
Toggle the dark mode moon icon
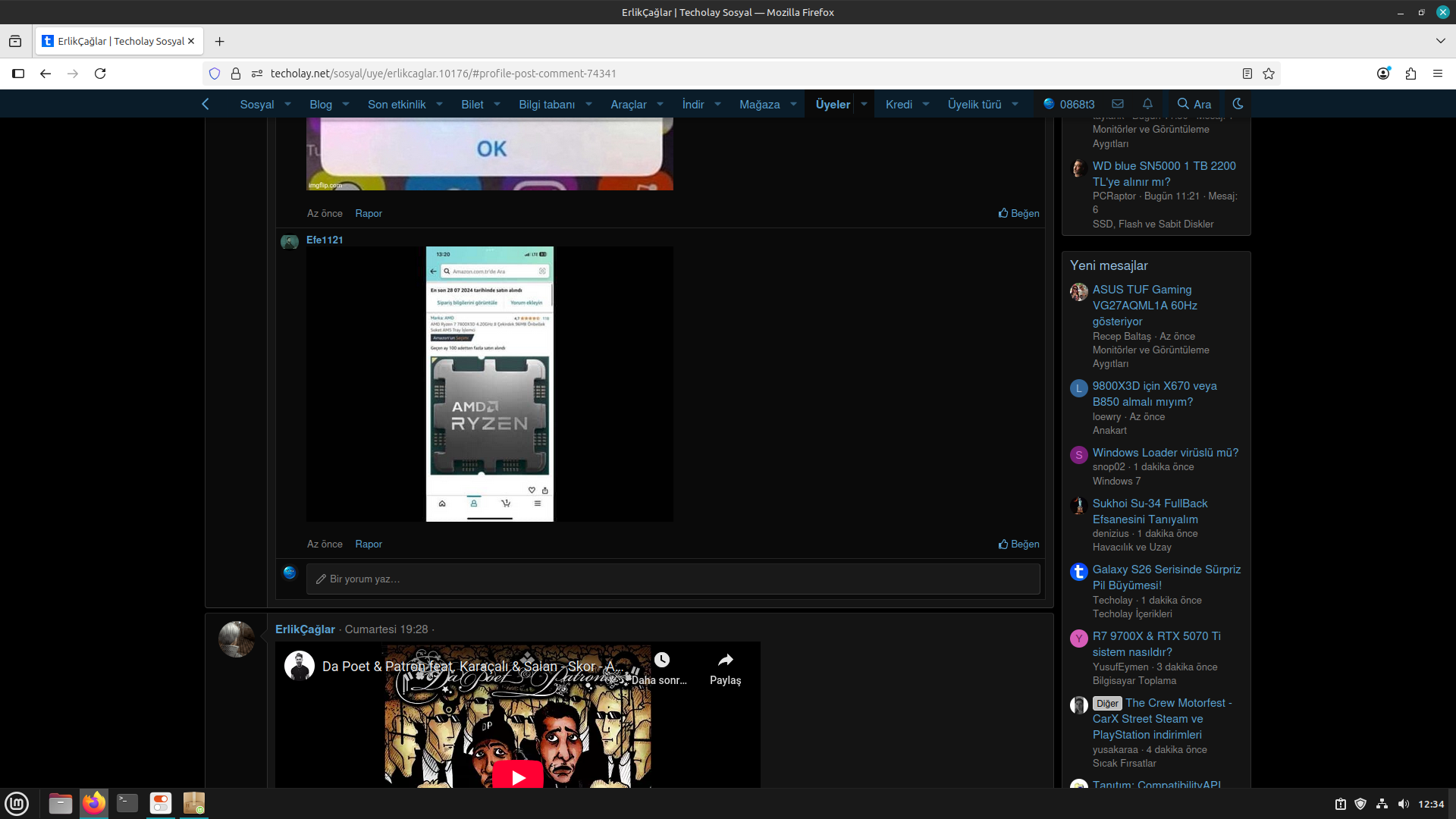[1238, 104]
